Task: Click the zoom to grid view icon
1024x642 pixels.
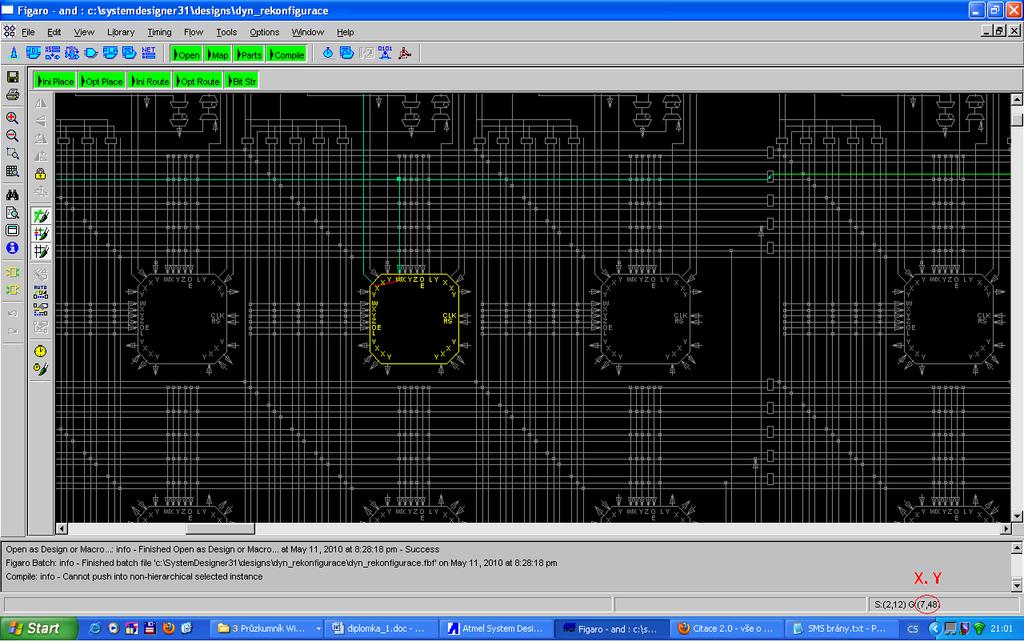Action: tap(12, 171)
